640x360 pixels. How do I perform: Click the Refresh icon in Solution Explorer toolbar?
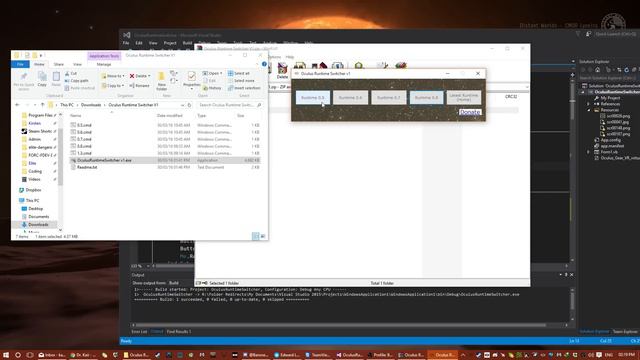[627, 70]
